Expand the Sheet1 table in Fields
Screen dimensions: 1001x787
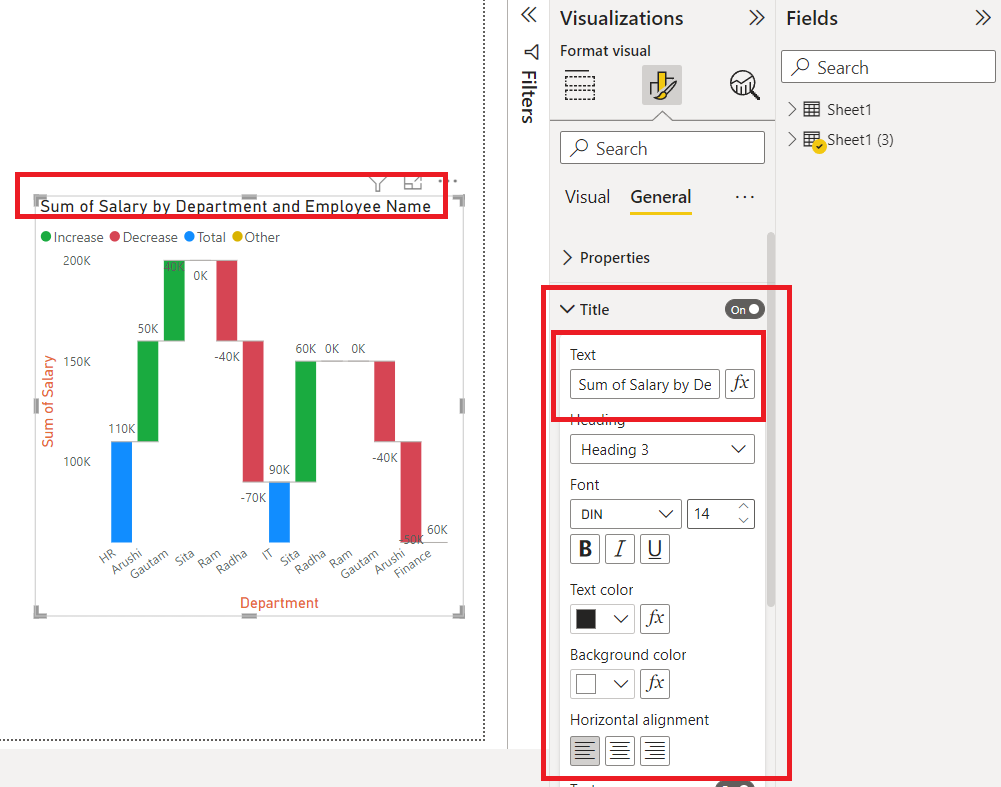[x=790, y=108]
